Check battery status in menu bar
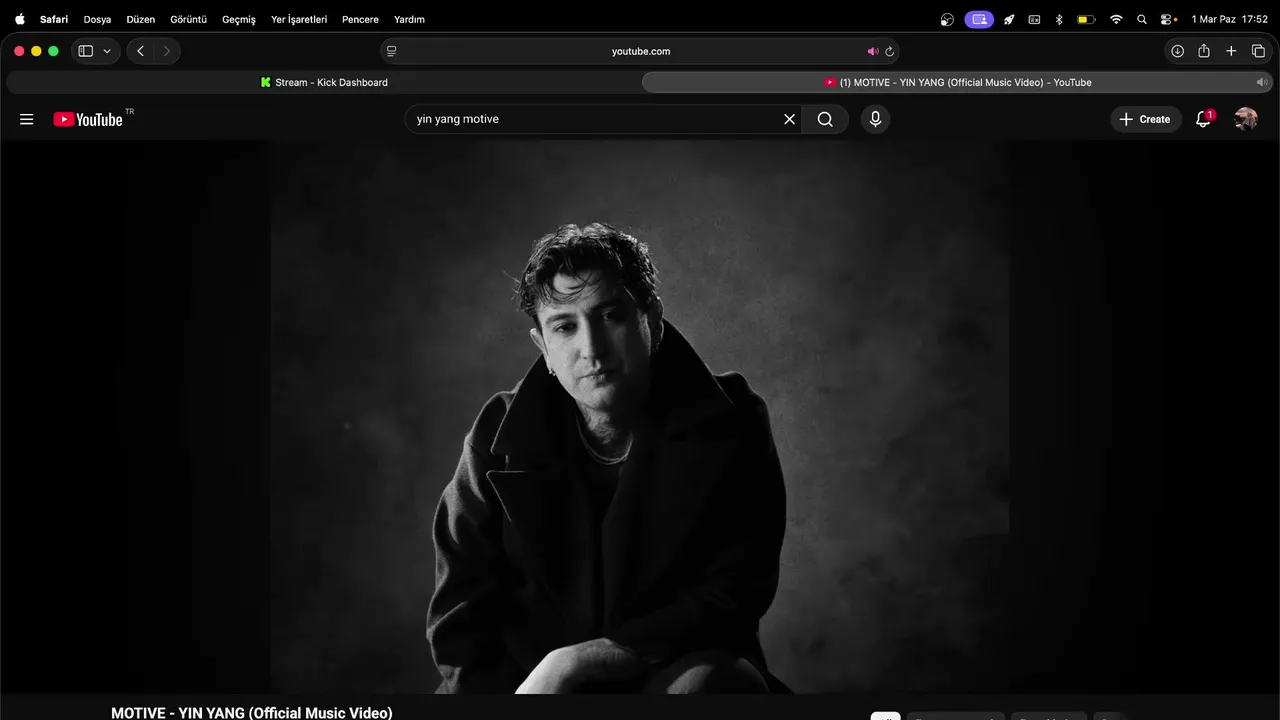 [x=1086, y=19]
